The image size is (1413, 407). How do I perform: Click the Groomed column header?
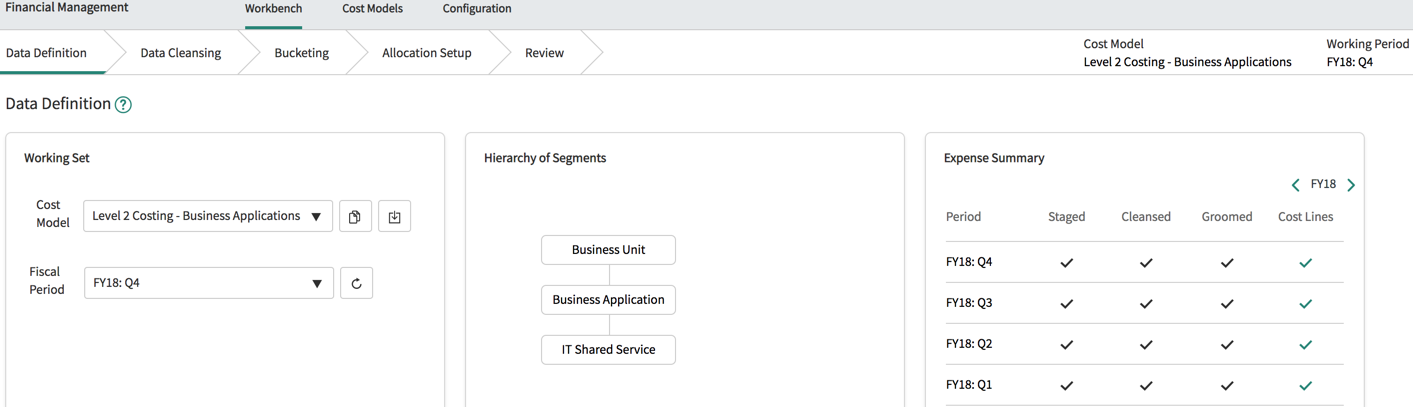click(1227, 217)
